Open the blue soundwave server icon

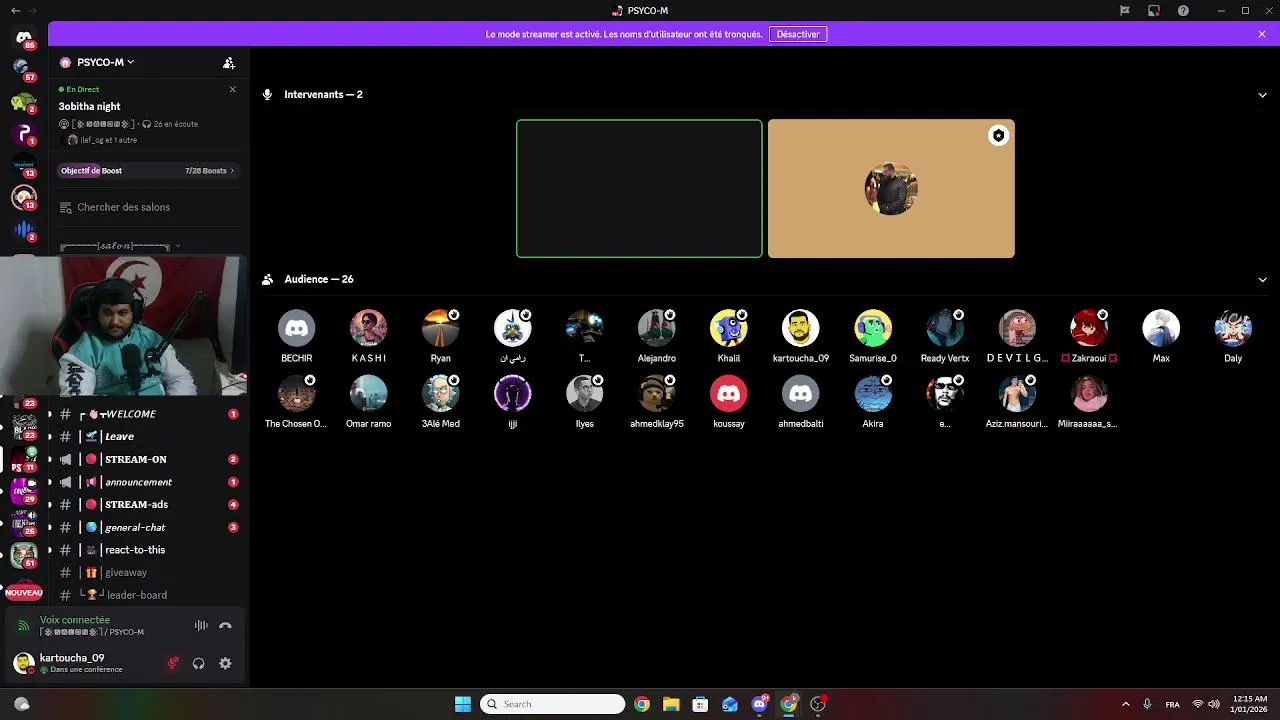(x=24, y=230)
